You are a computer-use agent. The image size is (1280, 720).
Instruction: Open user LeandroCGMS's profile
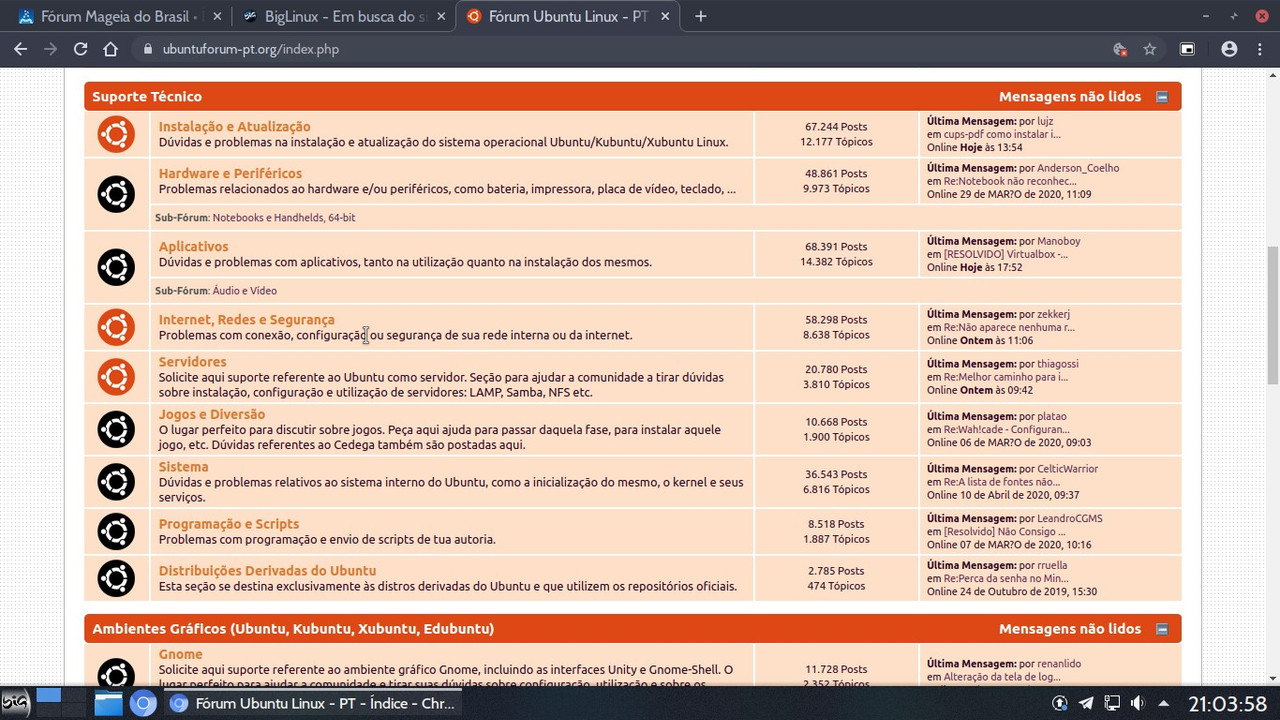[x=1070, y=519]
